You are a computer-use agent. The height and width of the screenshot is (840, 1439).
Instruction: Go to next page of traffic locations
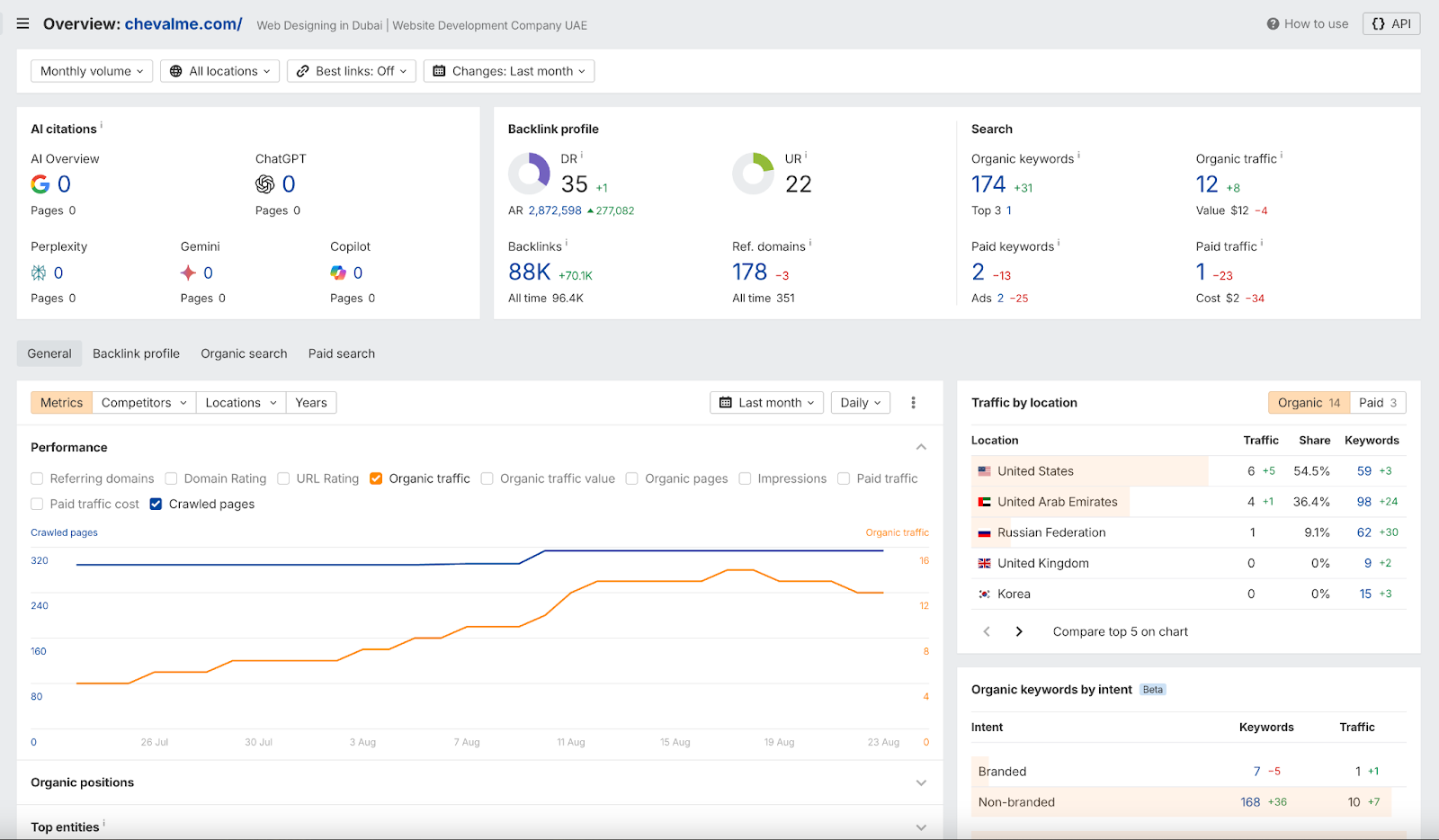point(1019,631)
